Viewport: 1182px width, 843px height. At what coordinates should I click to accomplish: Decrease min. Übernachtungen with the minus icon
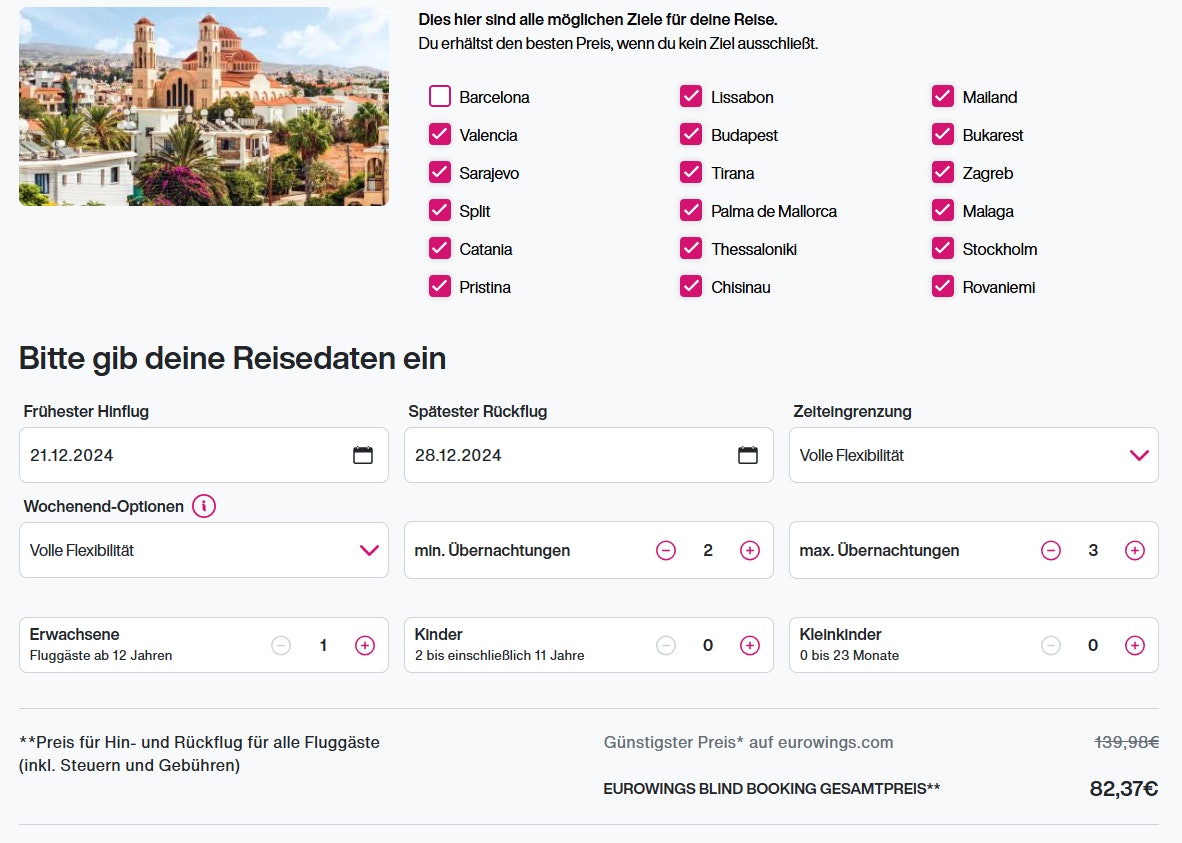tap(666, 550)
